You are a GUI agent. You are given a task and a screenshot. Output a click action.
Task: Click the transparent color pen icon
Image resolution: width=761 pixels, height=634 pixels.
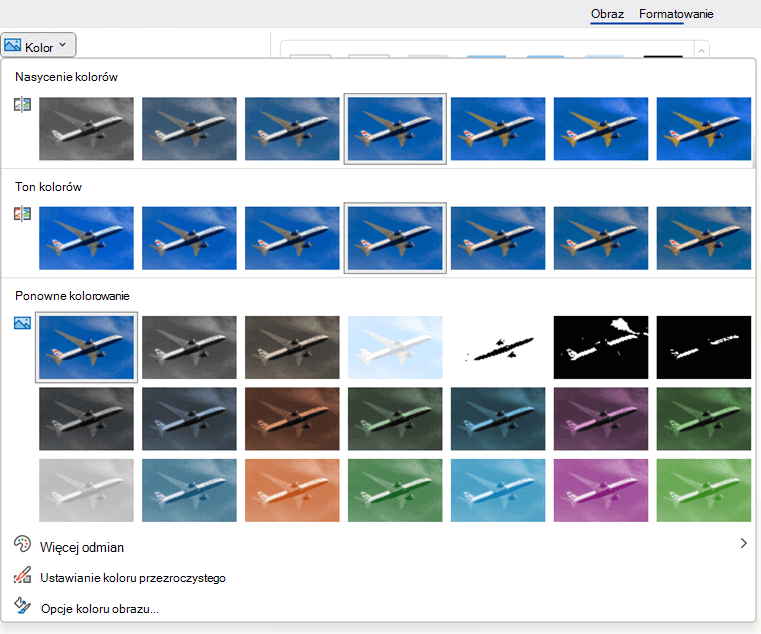click(x=22, y=575)
